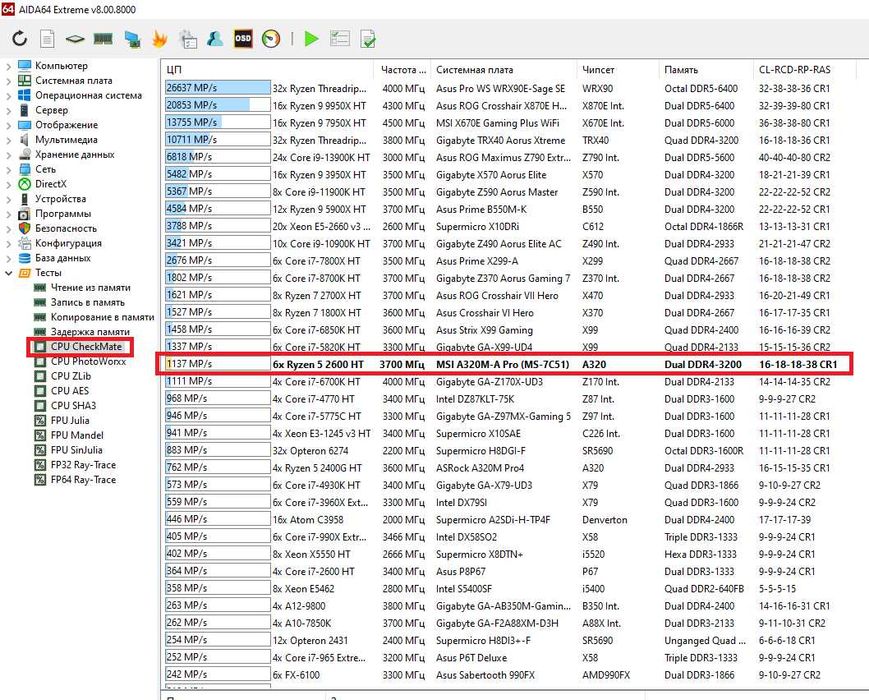Toggle the OSD panel icon
869x700 pixels.
click(x=243, y=39)
